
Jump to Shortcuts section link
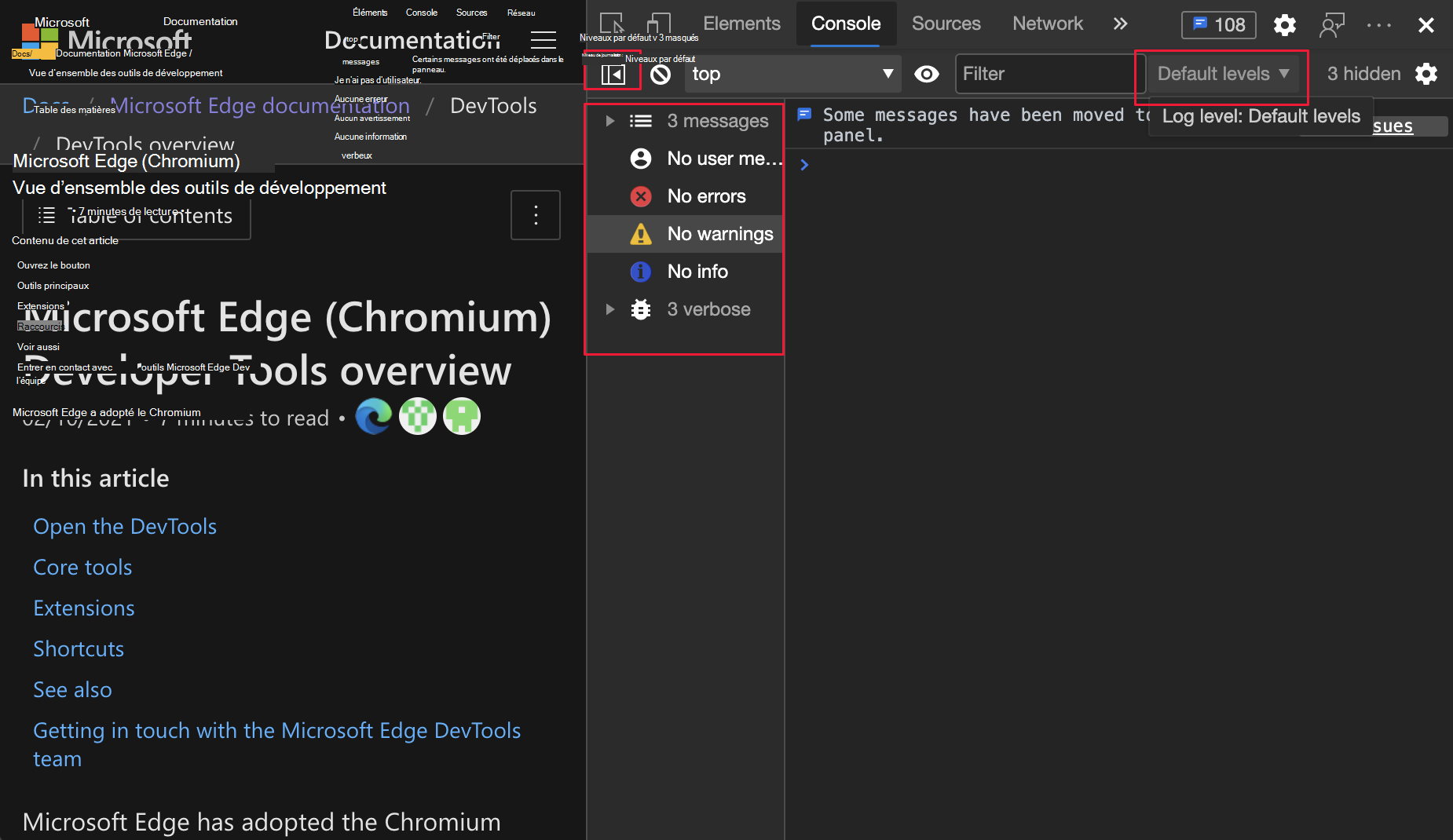pos(79,649)
